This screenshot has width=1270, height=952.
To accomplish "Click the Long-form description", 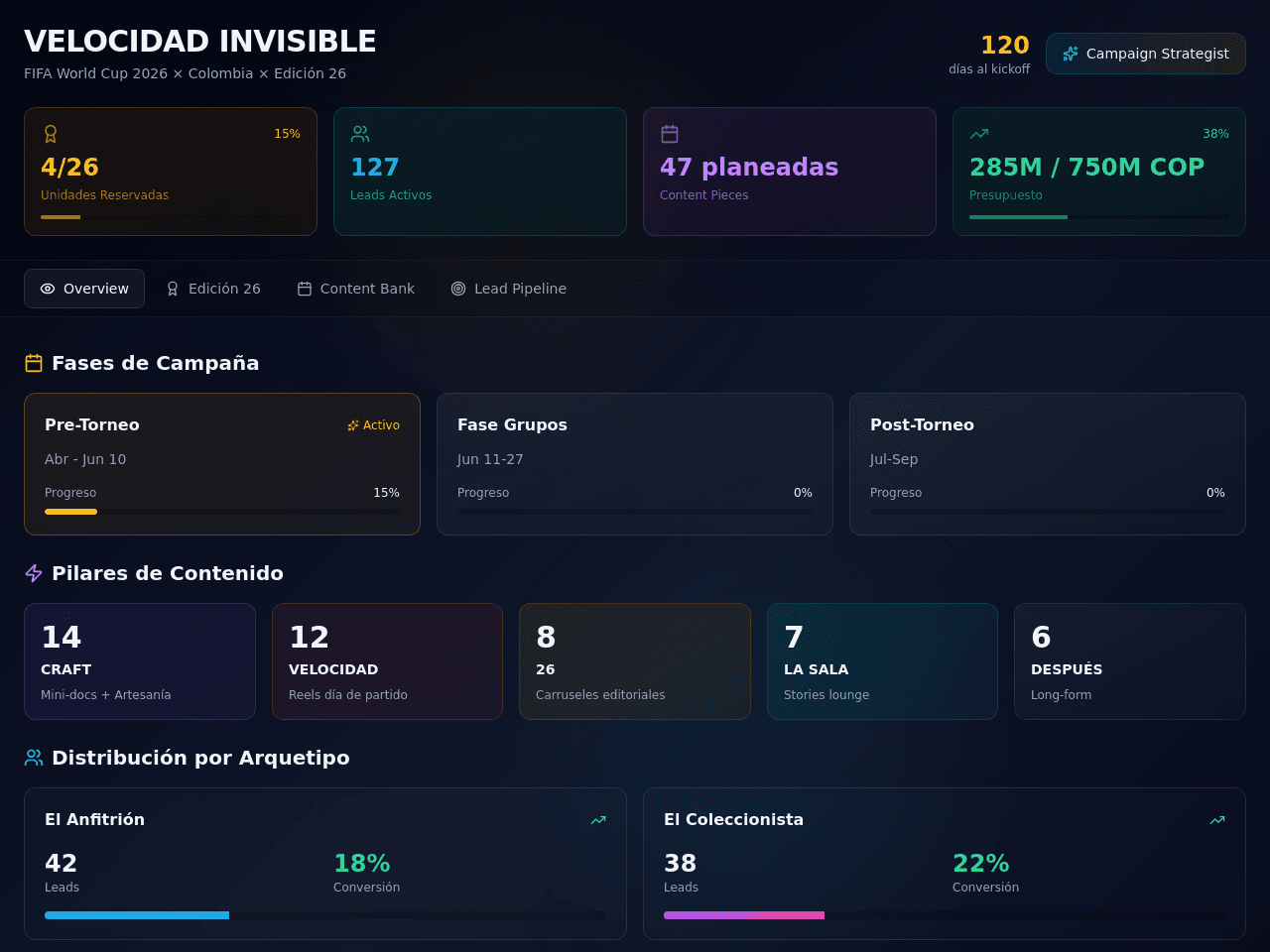I will [1061, 695].
